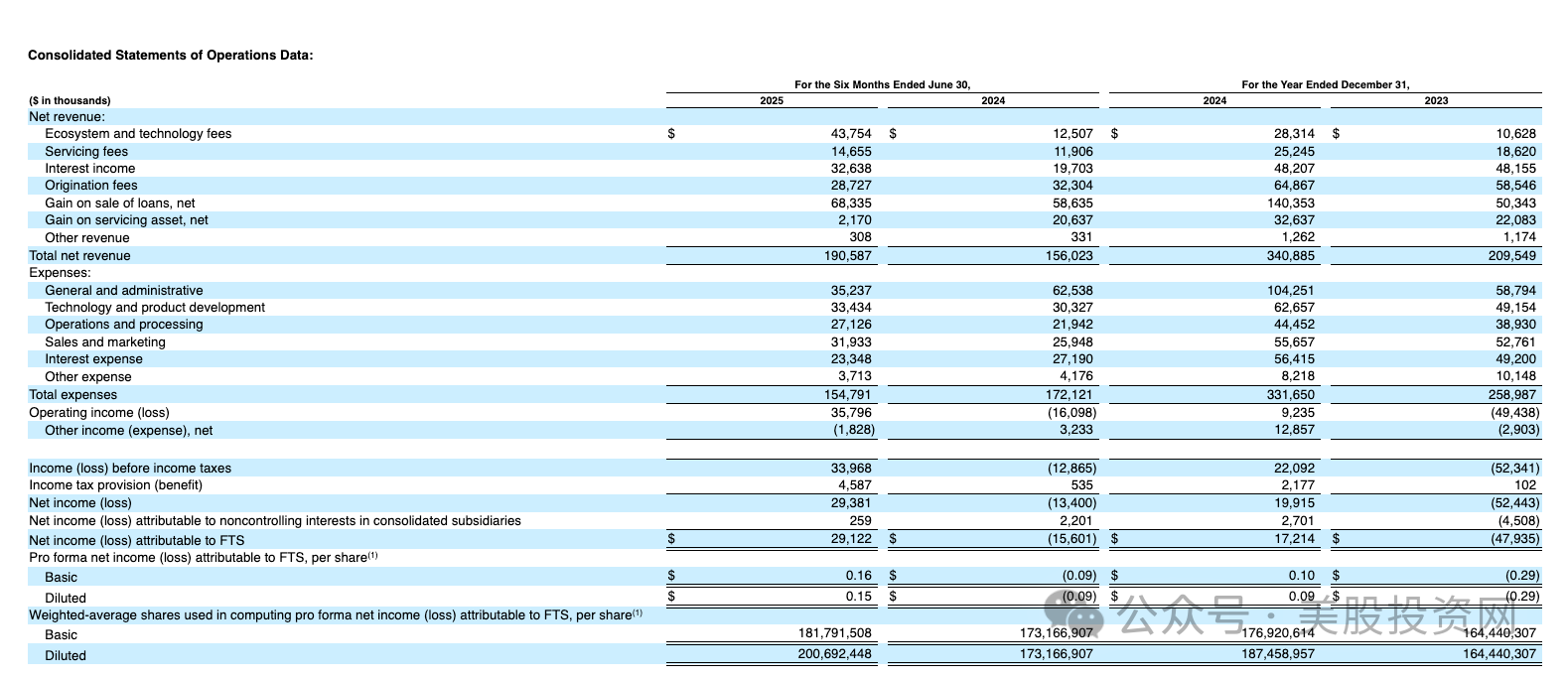Click the Sales and marketing row label
Image resolution: width=1568 pixels, height=679 pixels.
(105, 342)
